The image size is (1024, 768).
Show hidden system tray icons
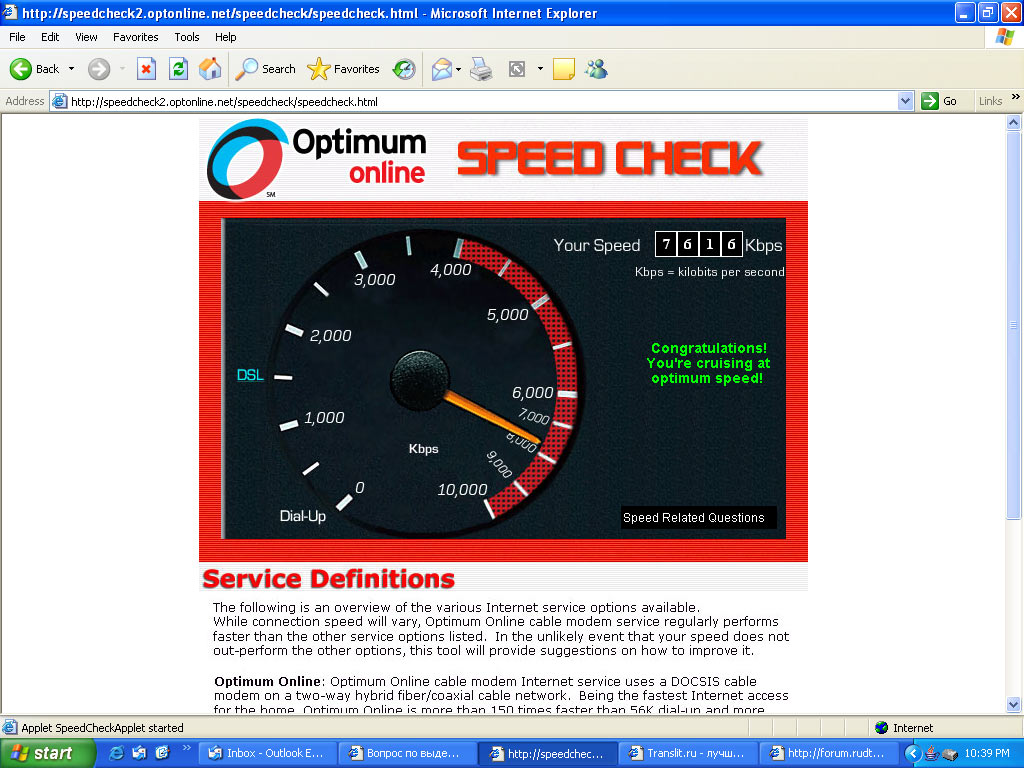click(x=912, y=753)
